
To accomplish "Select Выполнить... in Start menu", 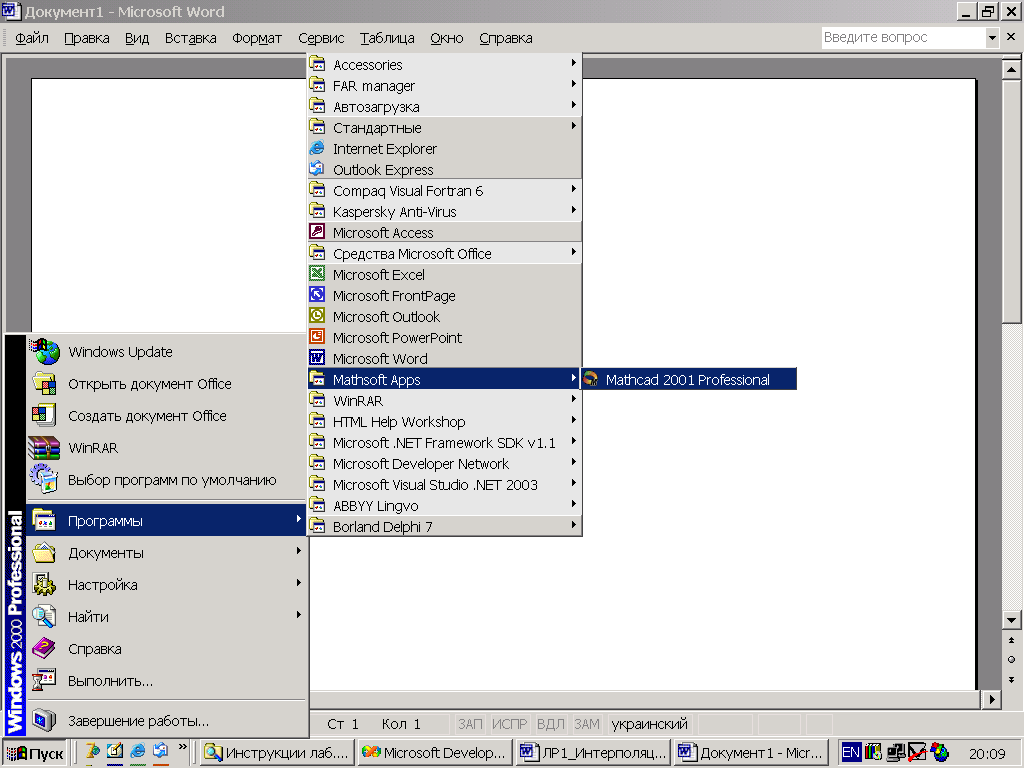I will coord(167,681).
